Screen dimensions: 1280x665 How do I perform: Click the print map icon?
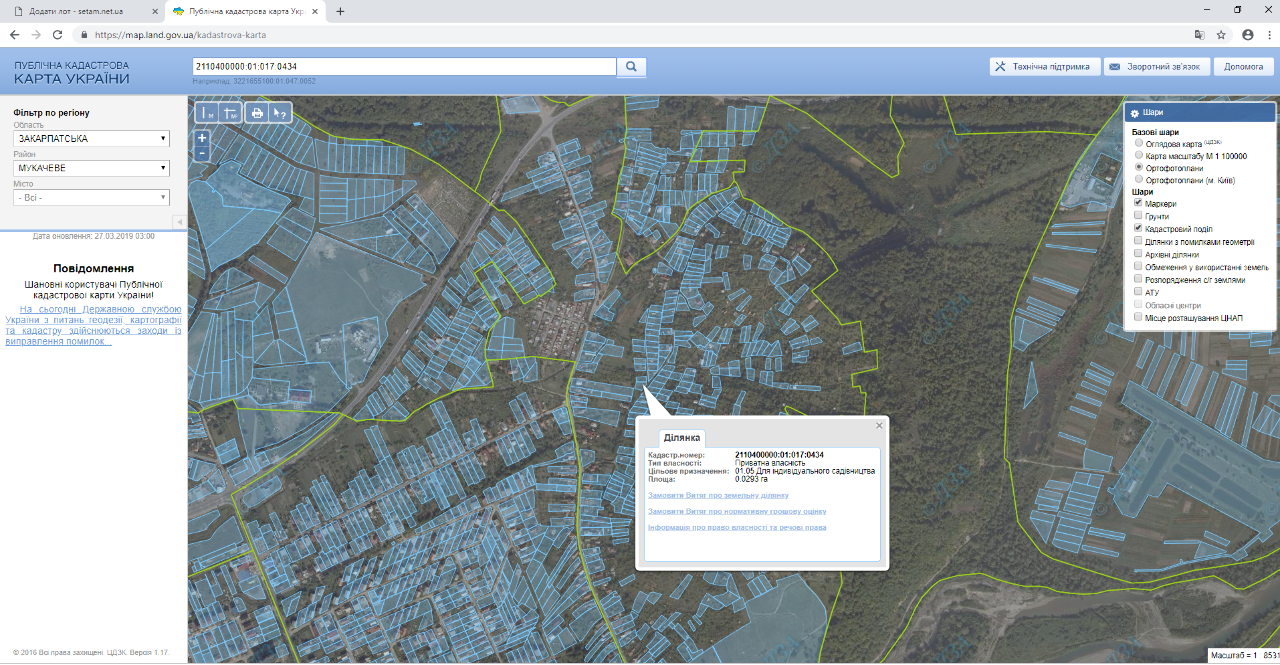click(x=257, y=113)
